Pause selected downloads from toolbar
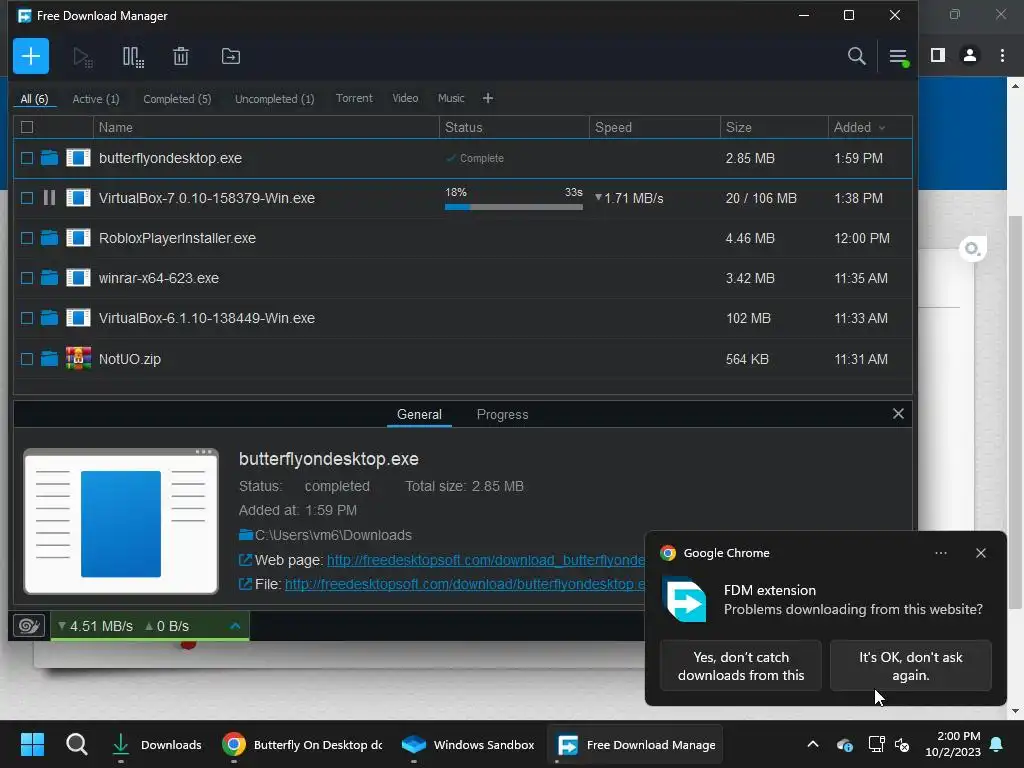 133,57
